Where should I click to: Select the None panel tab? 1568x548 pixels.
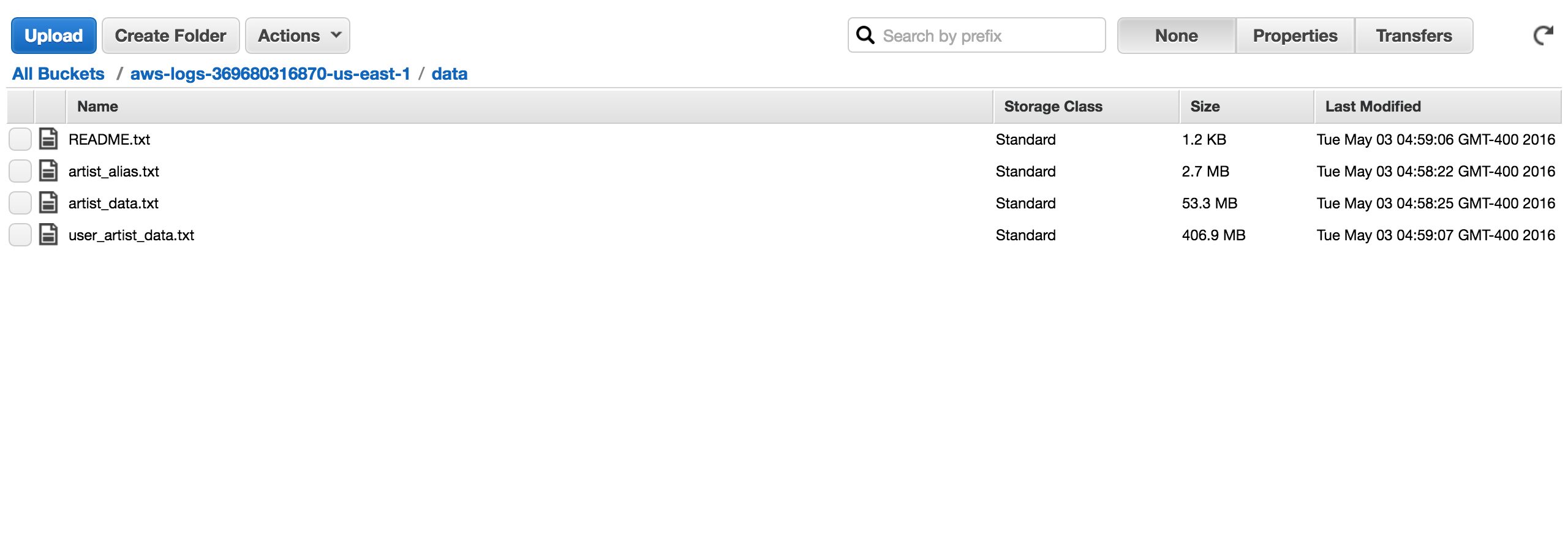point(1176,36)
